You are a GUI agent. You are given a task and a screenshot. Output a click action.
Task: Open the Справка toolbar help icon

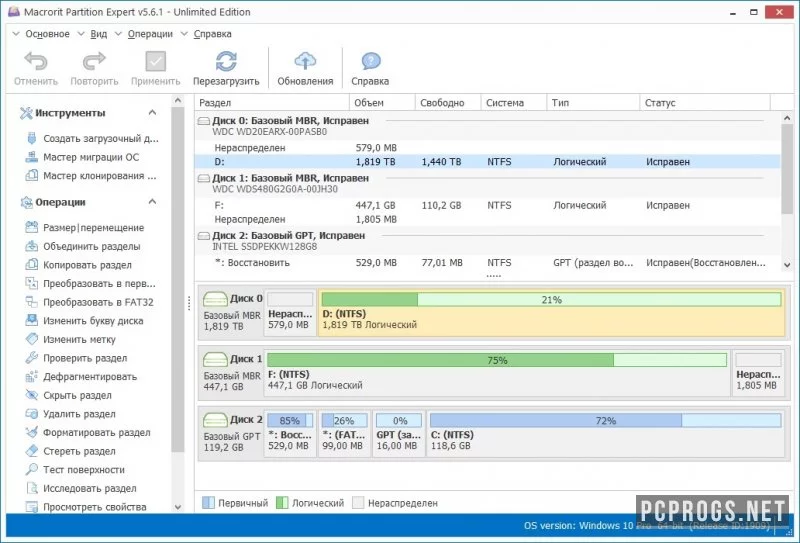(371, 61)
